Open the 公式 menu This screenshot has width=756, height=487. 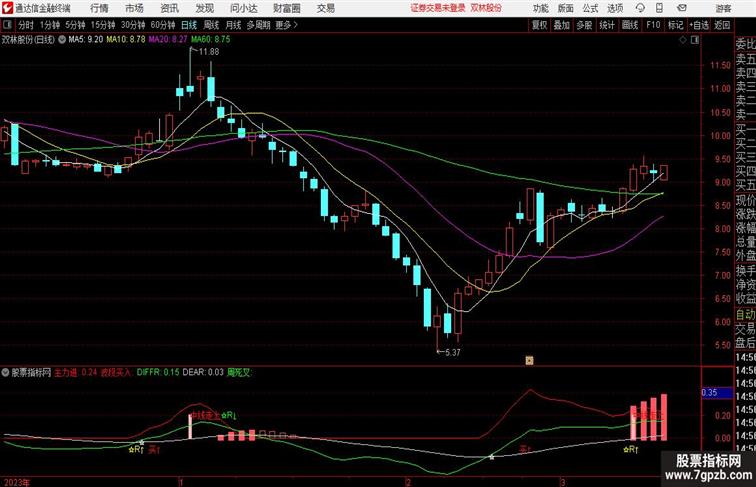point(590,8)
